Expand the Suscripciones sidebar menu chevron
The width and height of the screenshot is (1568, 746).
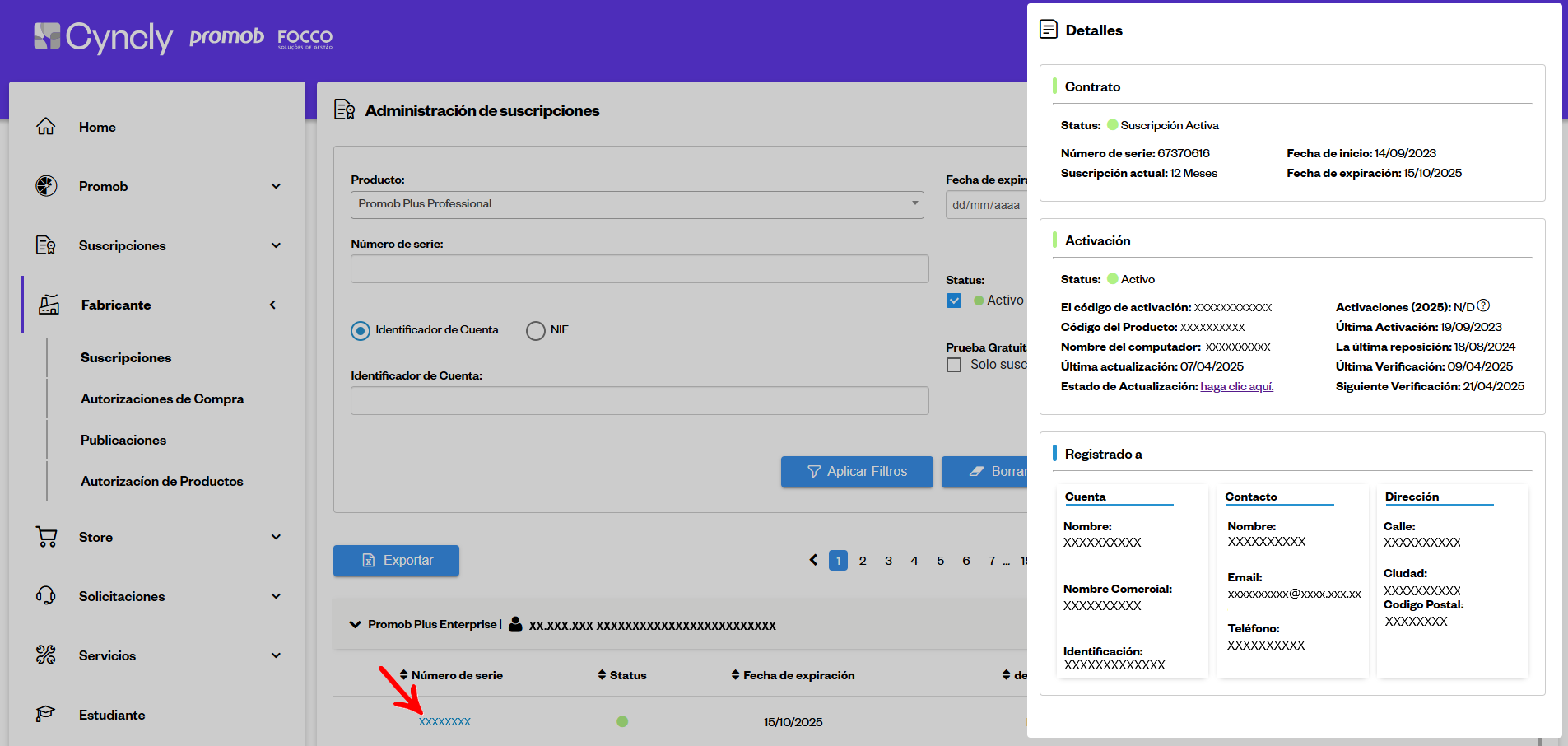(x=276, y=245)
